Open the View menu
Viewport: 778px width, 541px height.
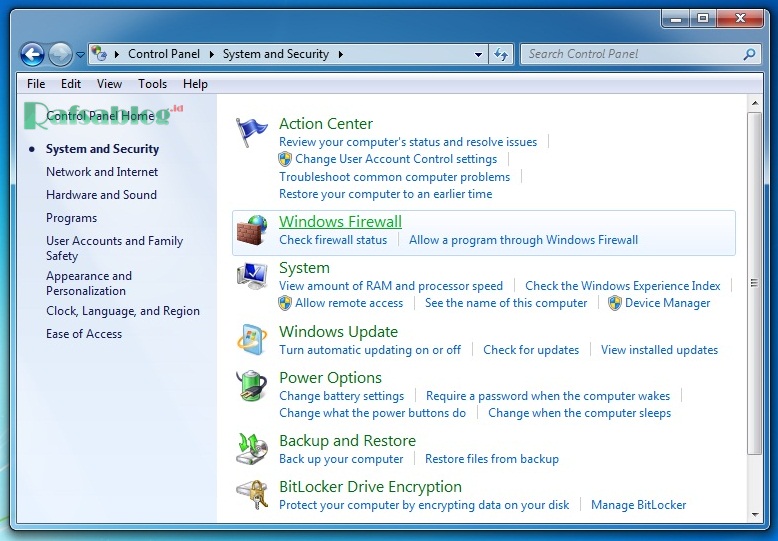coord(109,84)
